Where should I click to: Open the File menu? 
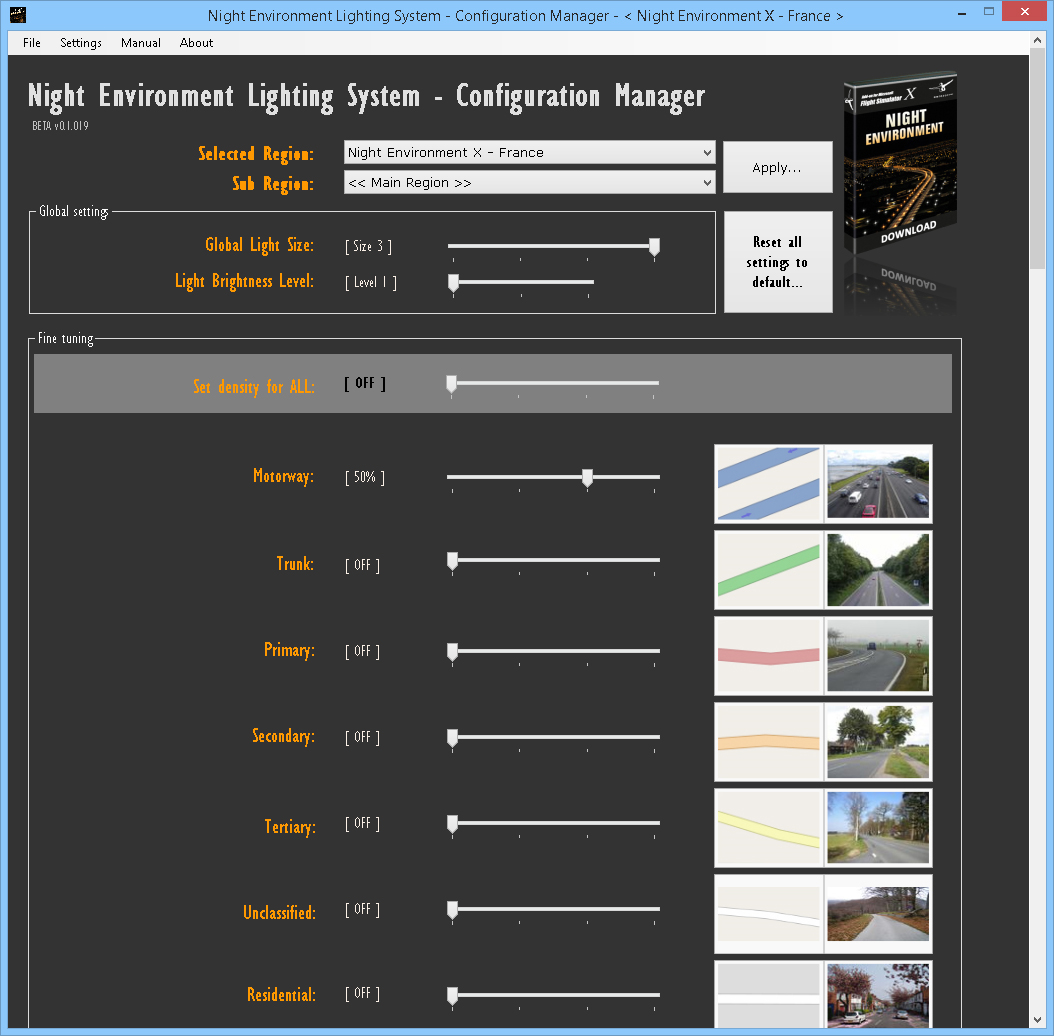coord(32,43)
